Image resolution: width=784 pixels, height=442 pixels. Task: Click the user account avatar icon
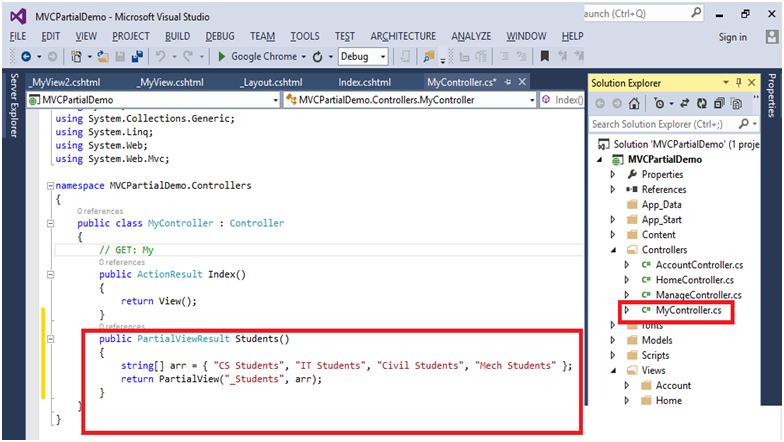click(772, 36)
